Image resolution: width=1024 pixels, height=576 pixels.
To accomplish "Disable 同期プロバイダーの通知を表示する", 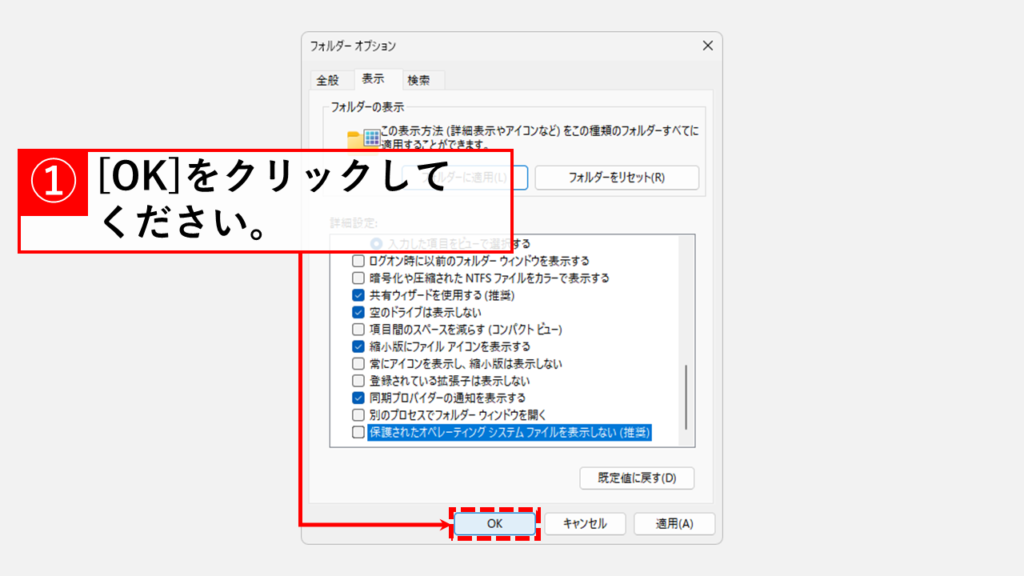I will (359, 398).
